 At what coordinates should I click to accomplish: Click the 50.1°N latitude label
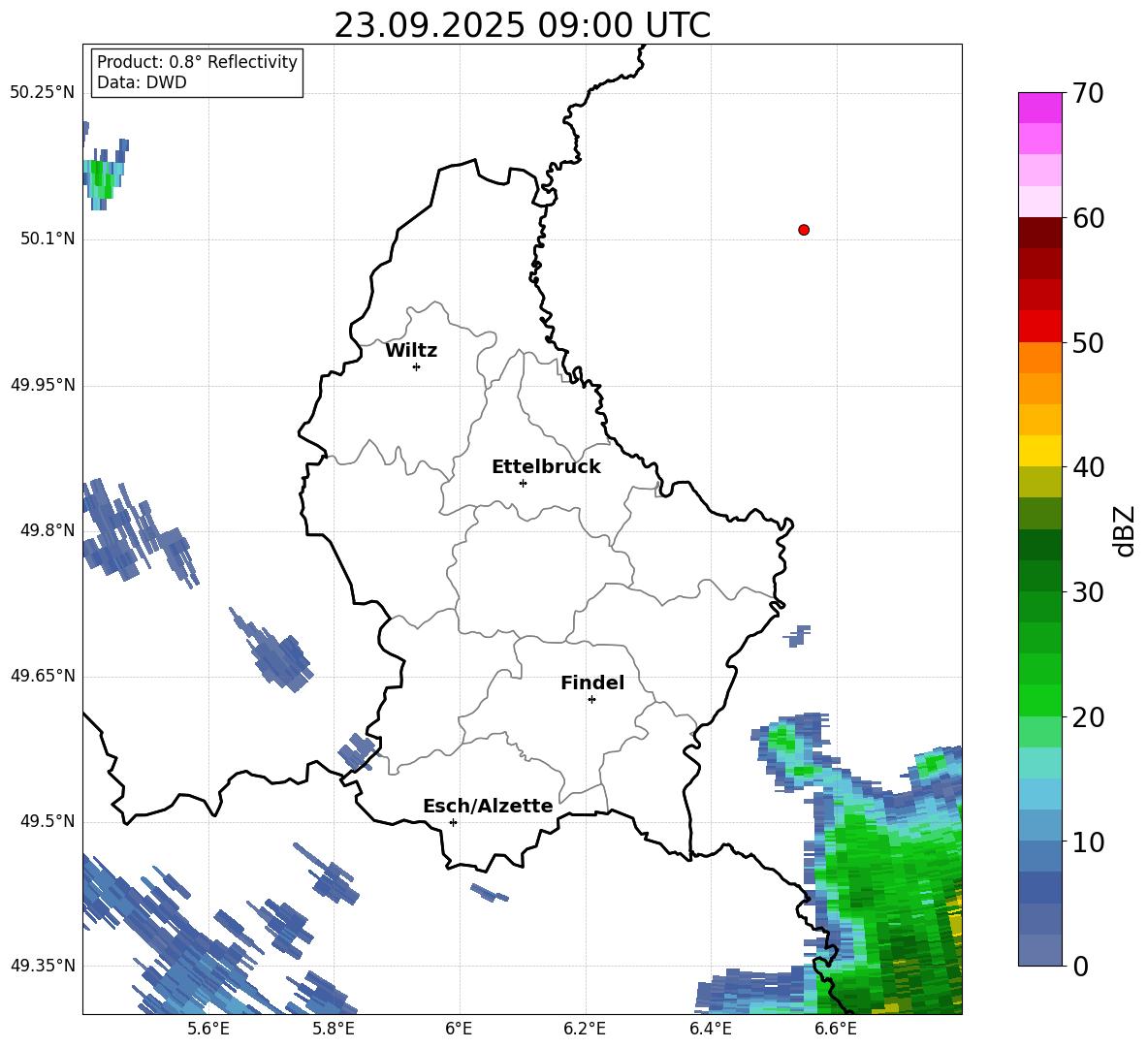tap(48, 238)
